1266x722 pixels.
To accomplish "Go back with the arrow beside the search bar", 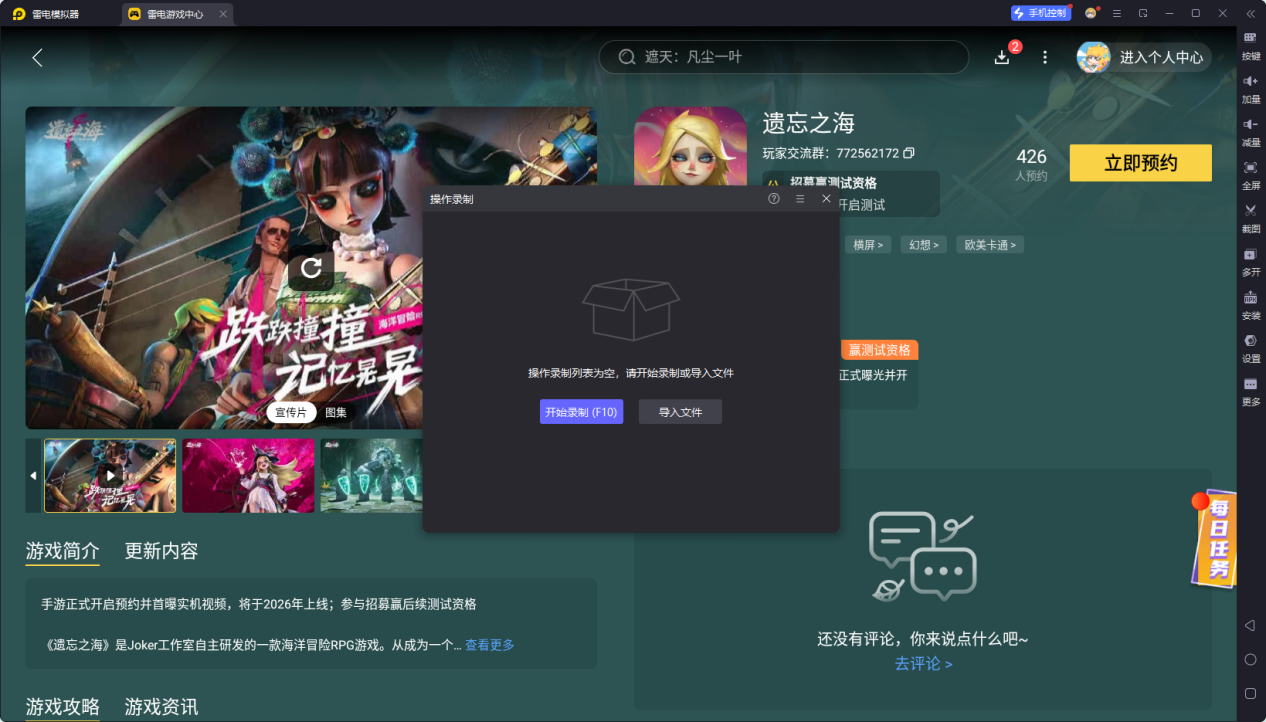I will point(37,57).
